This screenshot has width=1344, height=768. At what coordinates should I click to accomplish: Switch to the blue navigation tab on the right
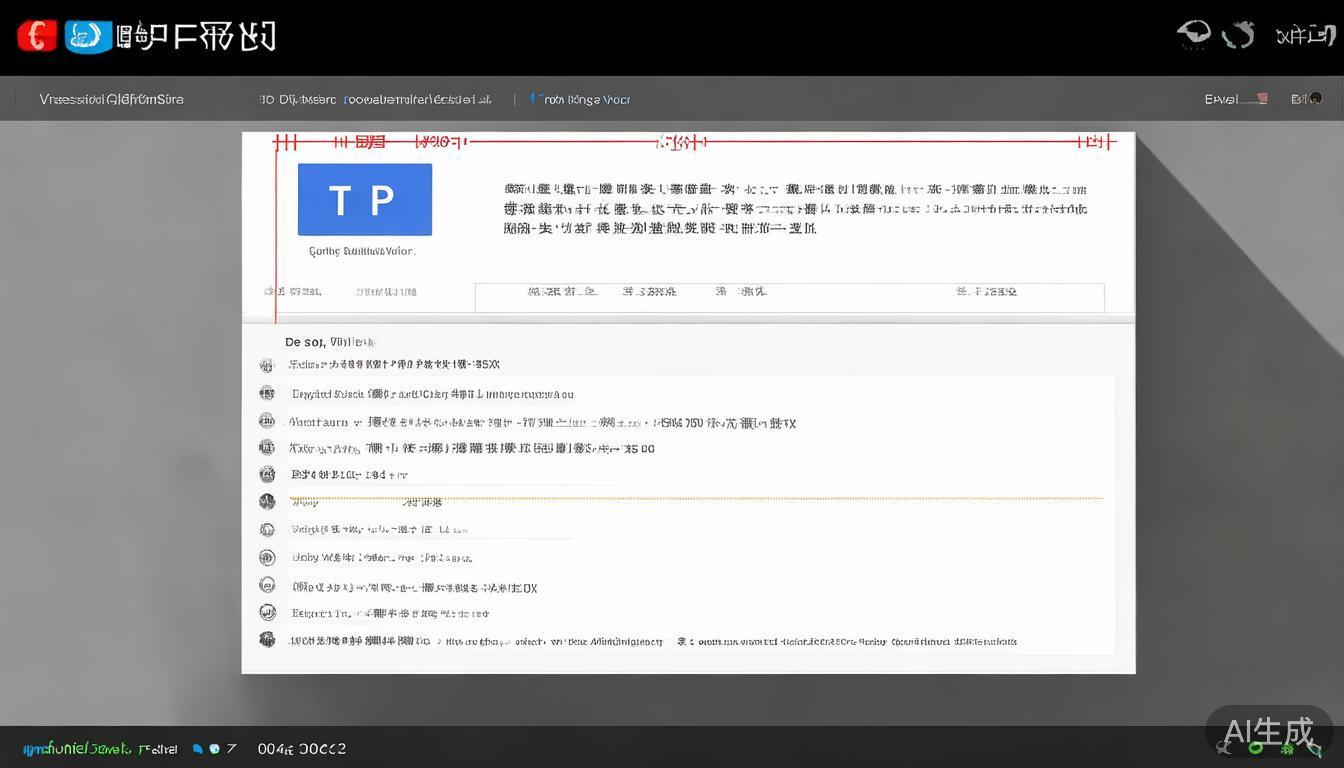(x=580, y=99)
